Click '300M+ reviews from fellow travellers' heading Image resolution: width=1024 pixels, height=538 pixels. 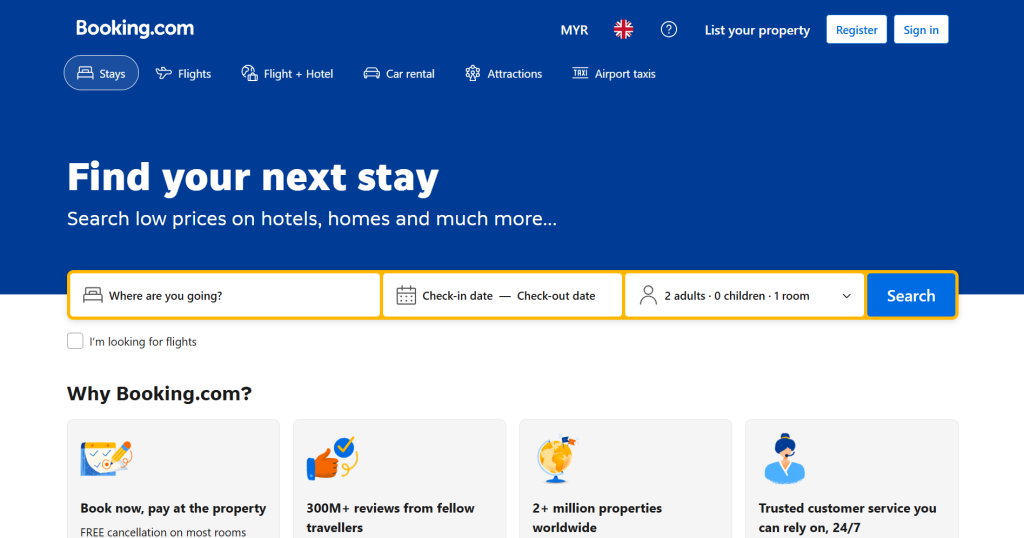coord(391,518)
